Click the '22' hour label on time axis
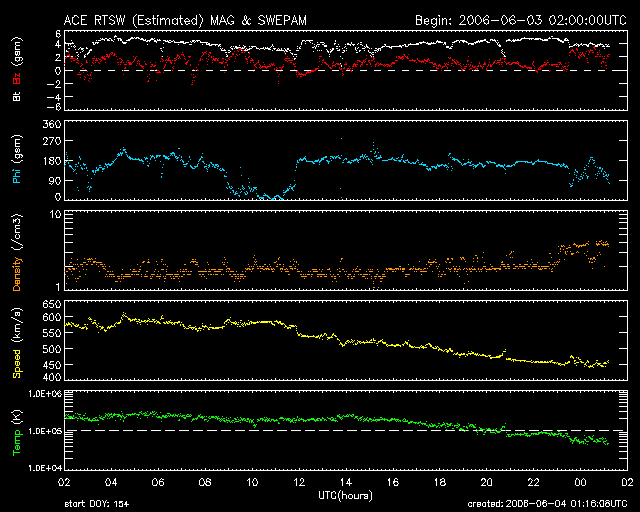 click(533, 483)
